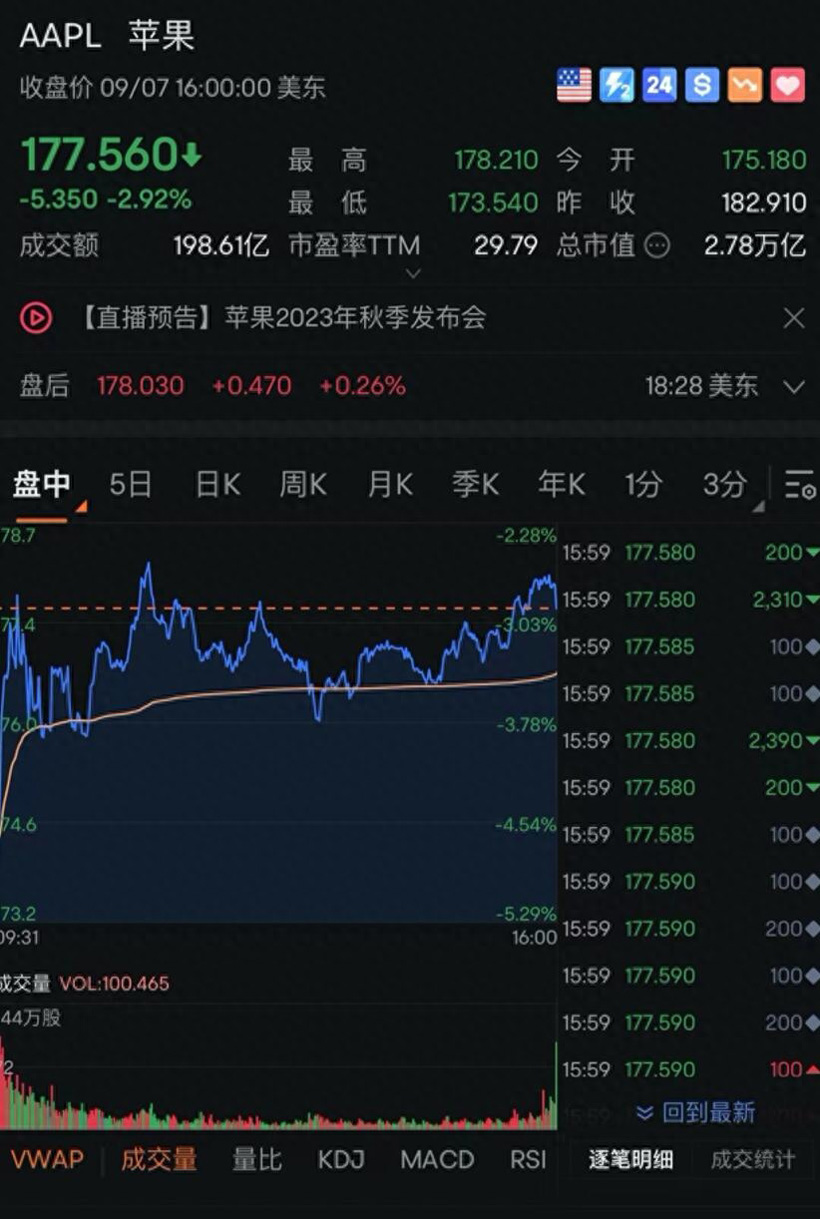This screenshot has height=1219, width=820.
Task: Dismiss the live broadcast preview banner
Action: [x=794, y=318]
